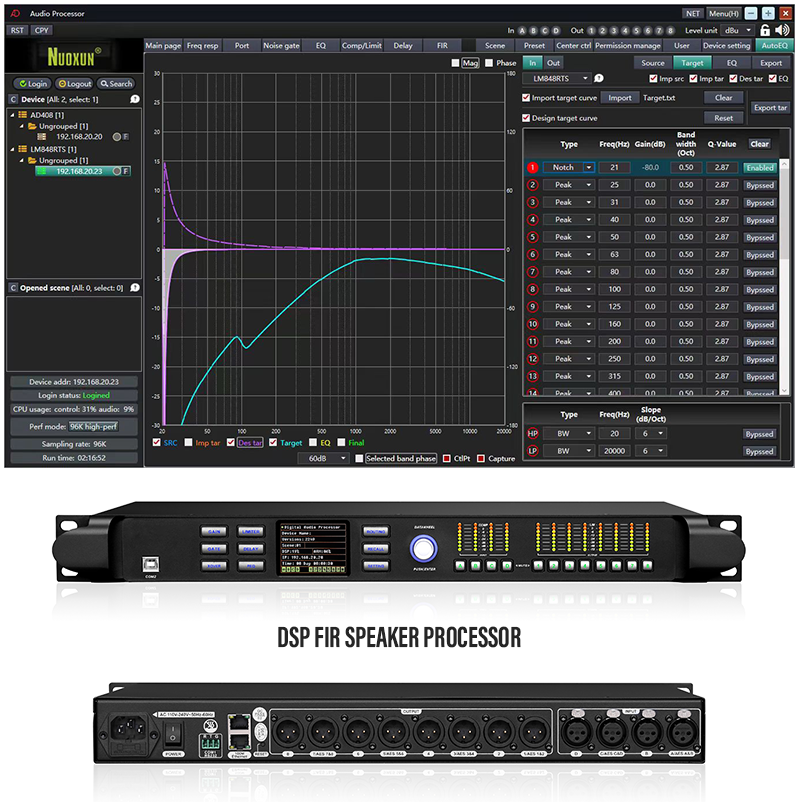This screenshot has height=802, width=800.
Task: Select band number 1 circle
Action: click(532, 167)
